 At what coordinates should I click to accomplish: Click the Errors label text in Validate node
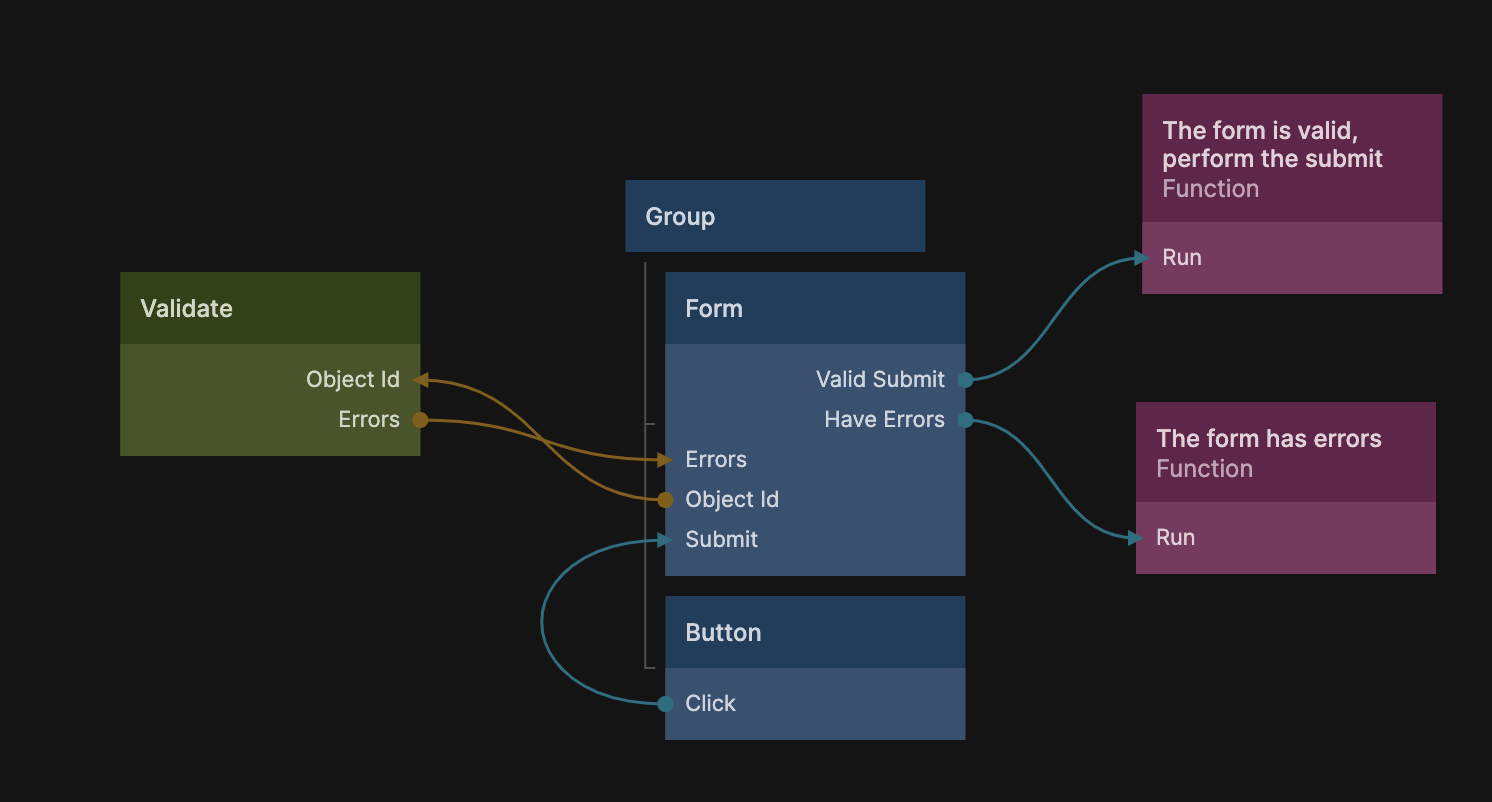pos(369,420)
